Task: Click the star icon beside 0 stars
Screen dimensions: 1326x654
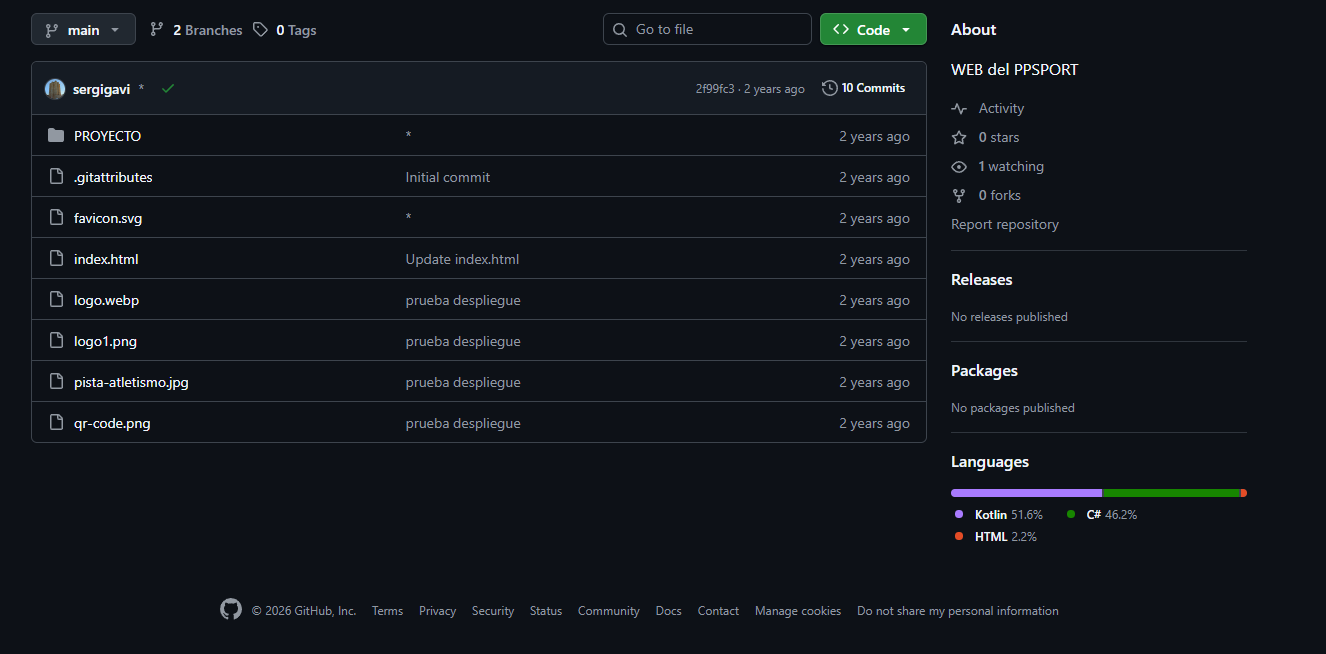Action: [959, 138]
